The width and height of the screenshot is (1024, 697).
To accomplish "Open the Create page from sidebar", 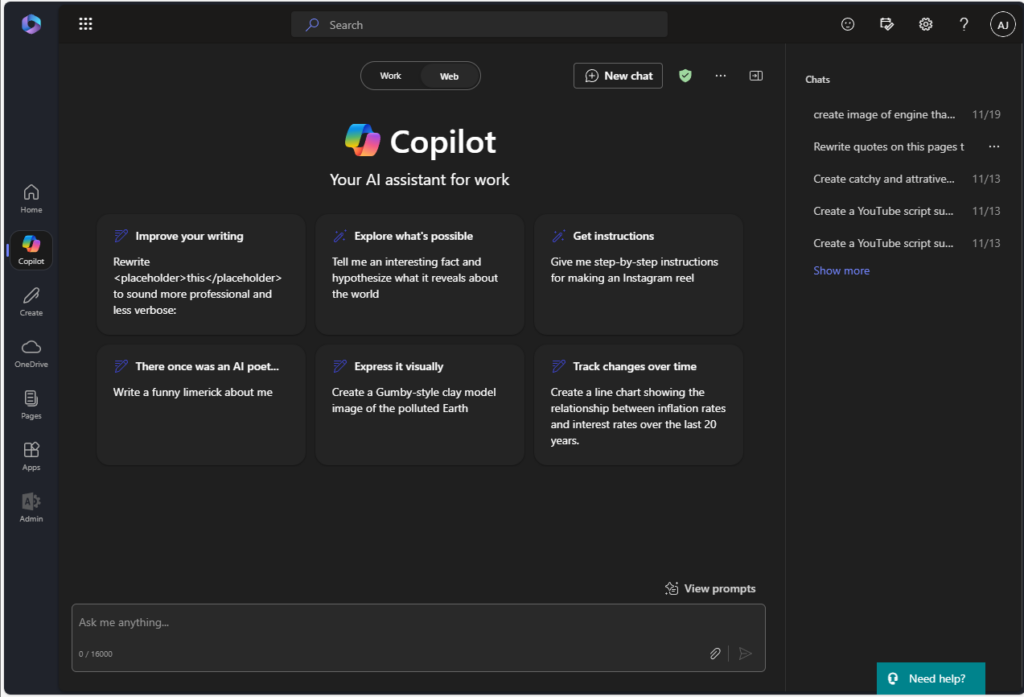I will [x=31, y=302].
